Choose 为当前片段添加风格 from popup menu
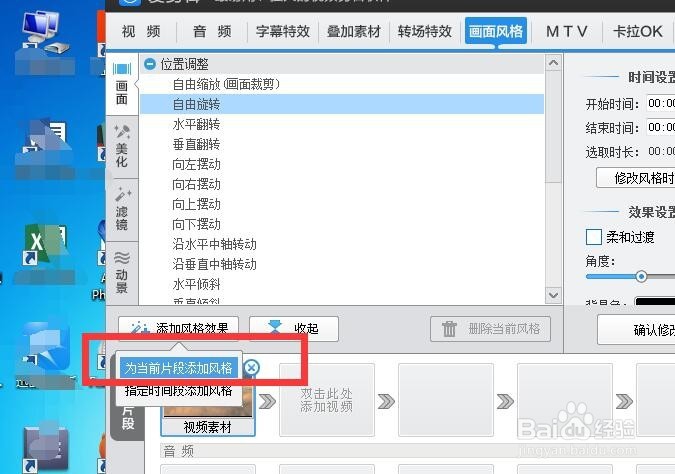The image size is (675, 474). [179, 368]
